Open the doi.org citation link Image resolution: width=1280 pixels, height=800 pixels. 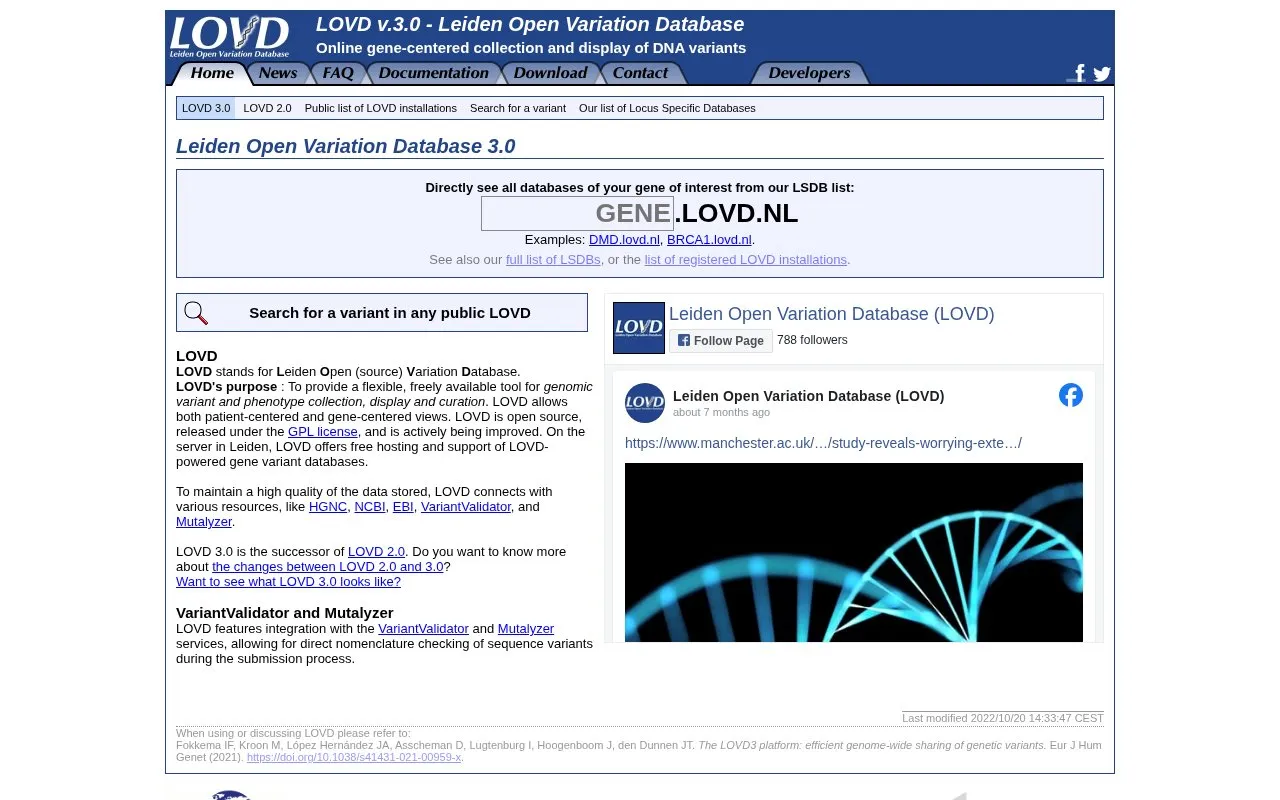coord(354,757)
